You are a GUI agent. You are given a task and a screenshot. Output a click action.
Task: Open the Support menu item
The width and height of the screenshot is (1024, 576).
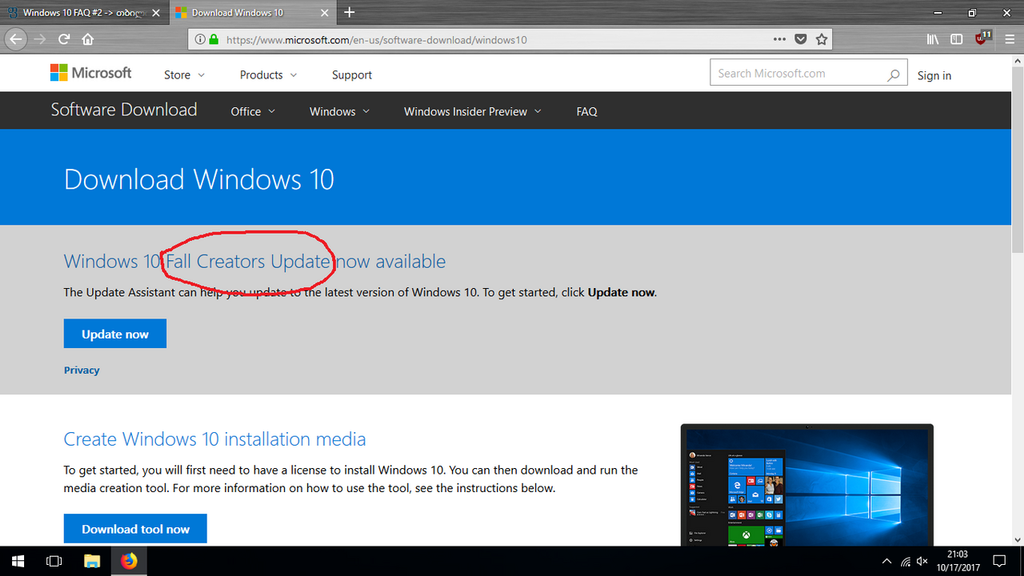coord(351,75)
